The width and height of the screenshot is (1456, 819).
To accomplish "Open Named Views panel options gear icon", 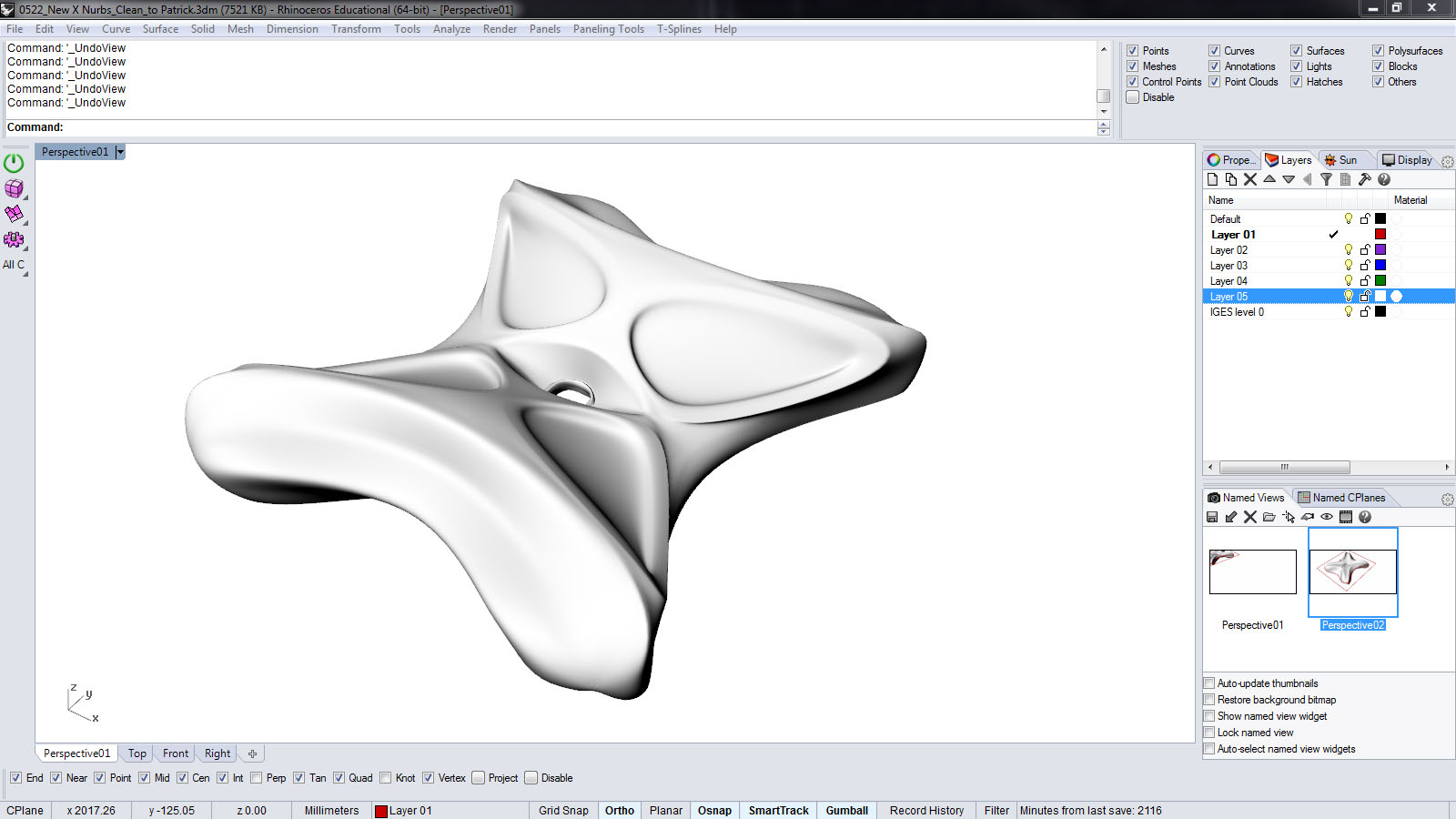I will 1447,499.
